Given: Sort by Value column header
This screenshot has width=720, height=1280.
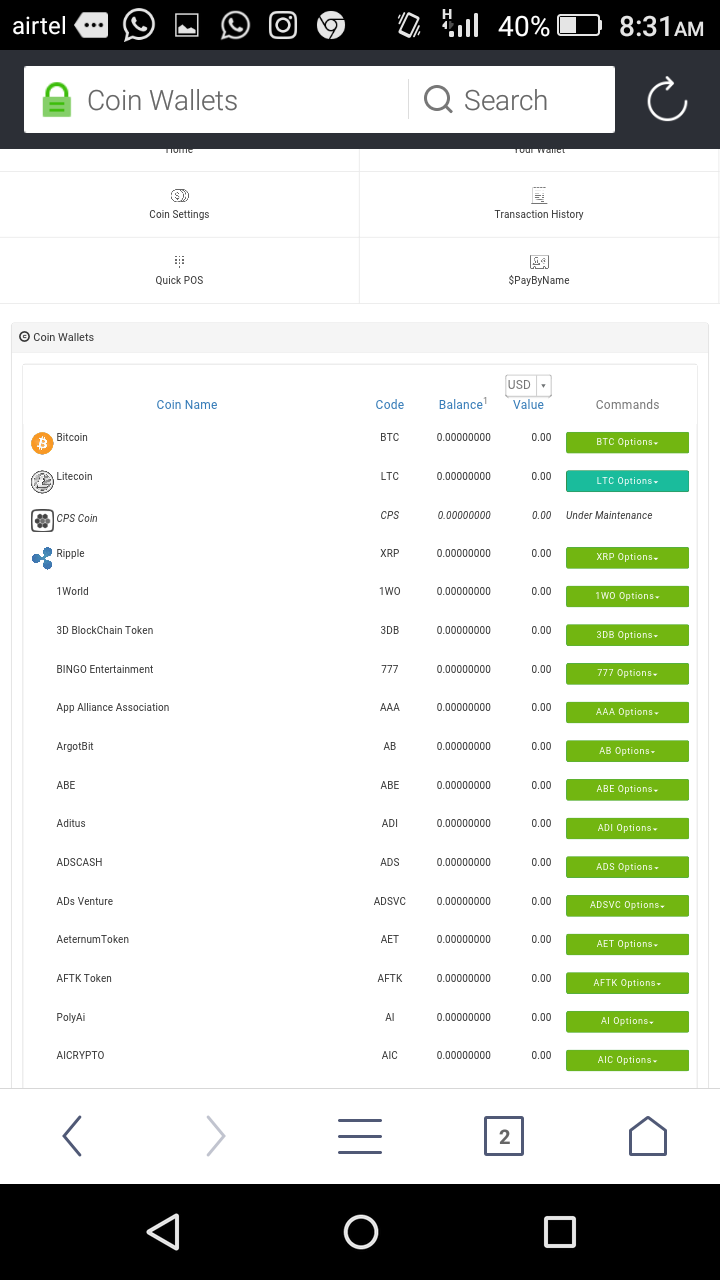Looking at the screenshot, I should [x=528, y=405].
